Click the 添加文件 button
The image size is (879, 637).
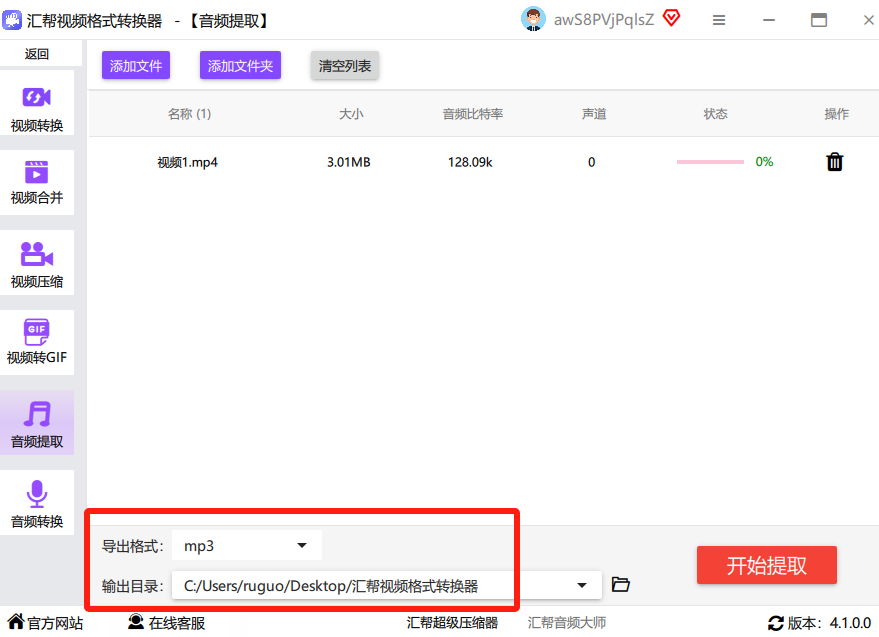[136, 66]
